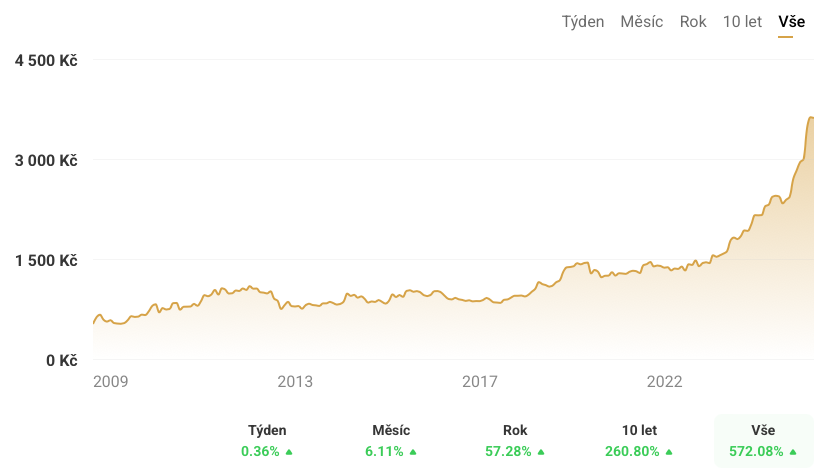The image size is (817, 472).
Task: Switch chart range to Týden in top tabs
Action: (583, 22)
